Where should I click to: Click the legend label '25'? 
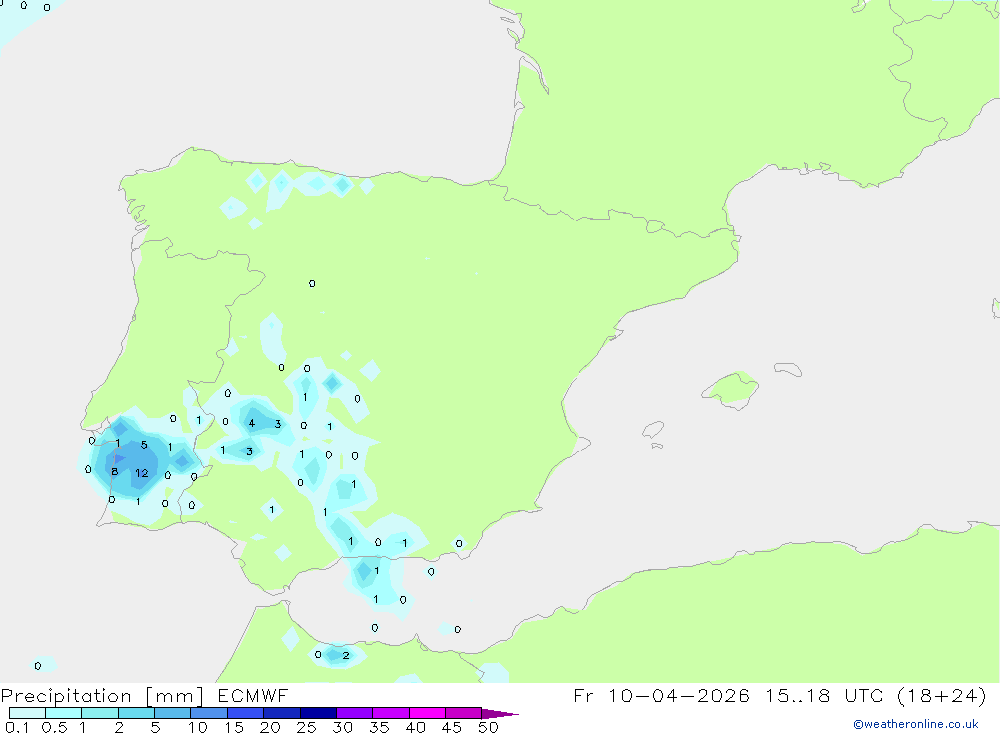coord(306,727)
